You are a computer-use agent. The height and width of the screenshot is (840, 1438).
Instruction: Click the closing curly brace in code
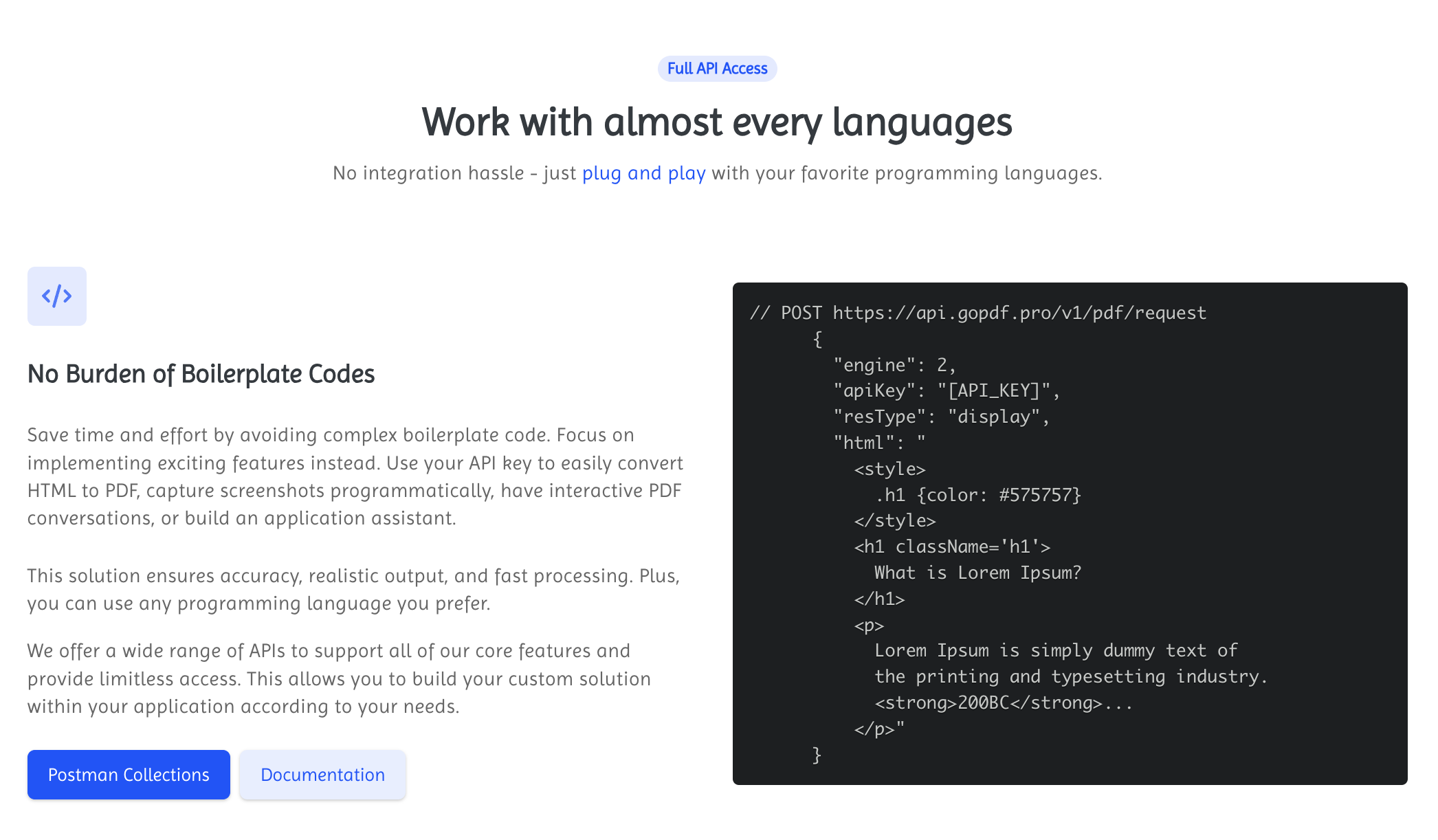point(817,755)
